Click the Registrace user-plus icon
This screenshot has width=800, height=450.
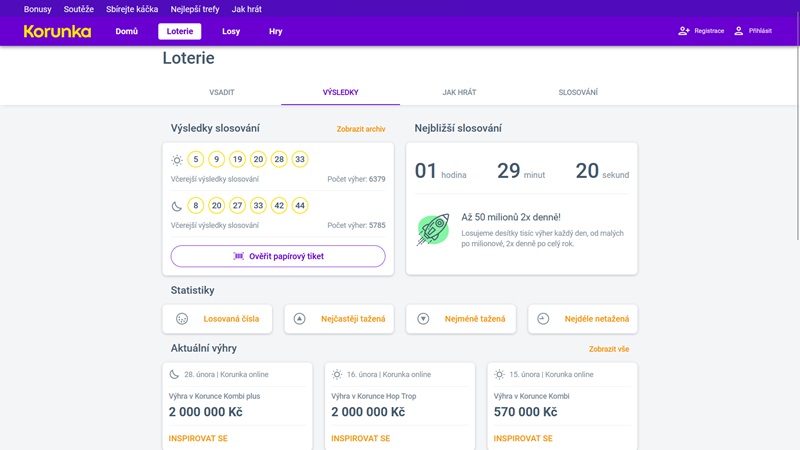[684, 31]
